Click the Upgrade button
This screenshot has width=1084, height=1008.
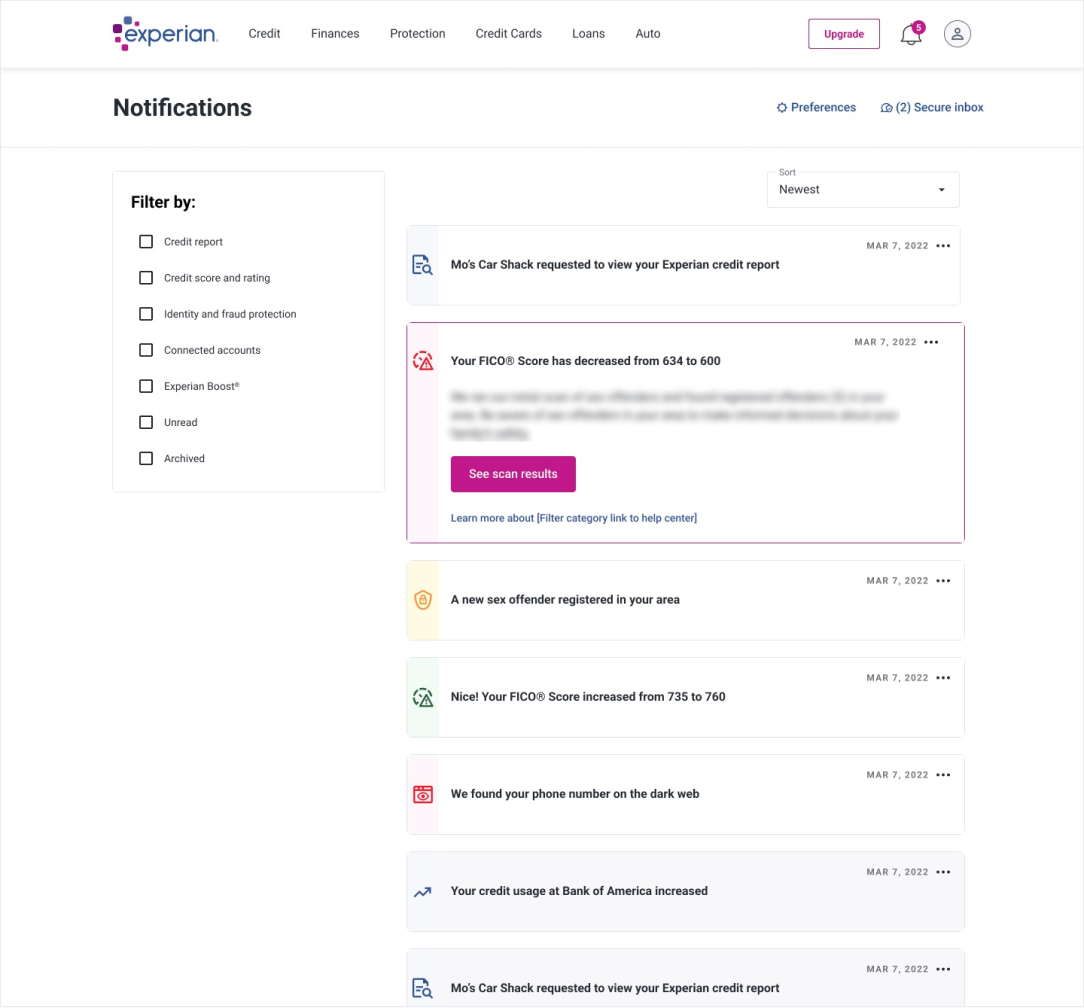click(843, 34)
